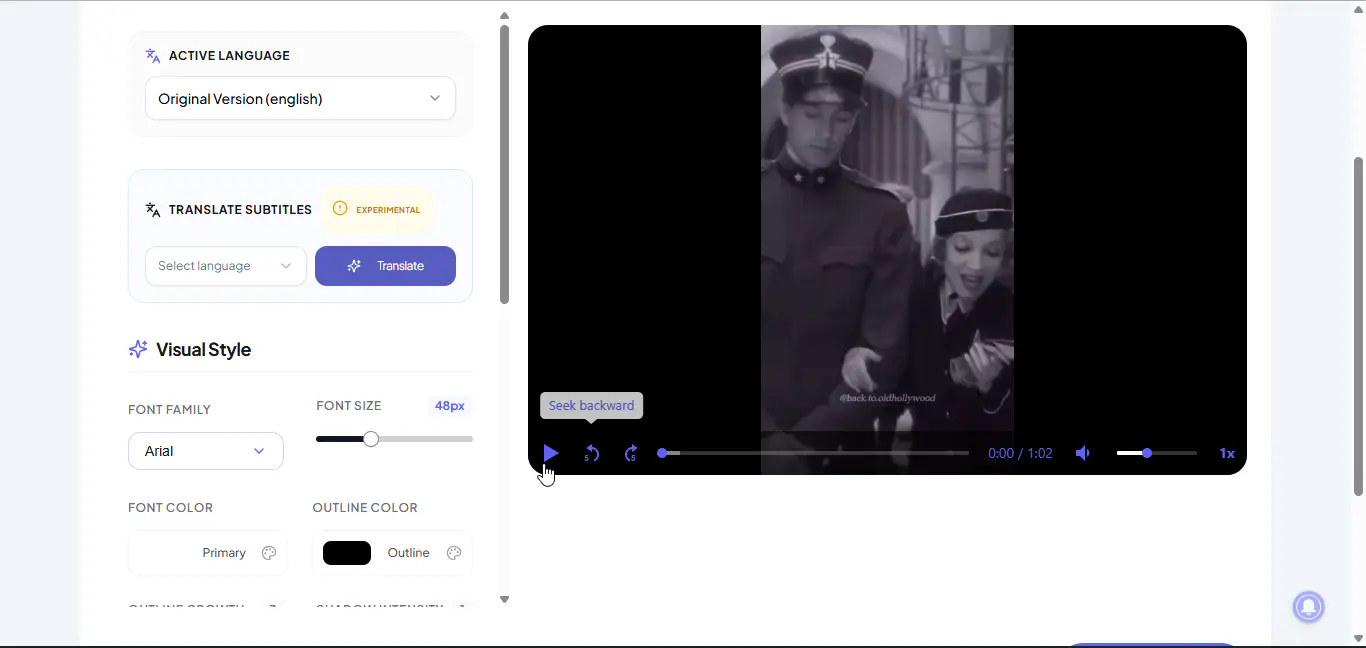Screen dimensions: 1366x648
Task: Mute the video volume speaker icon
Action: click(1083, 453)
